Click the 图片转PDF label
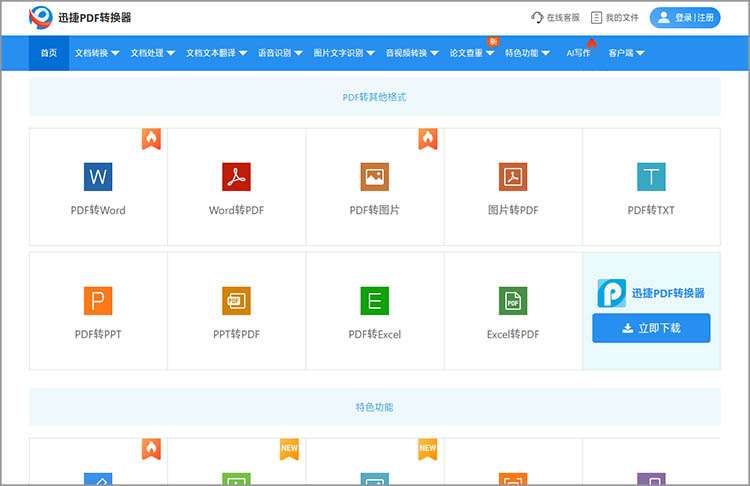This screenshot has width=750, height=486. 513,210
